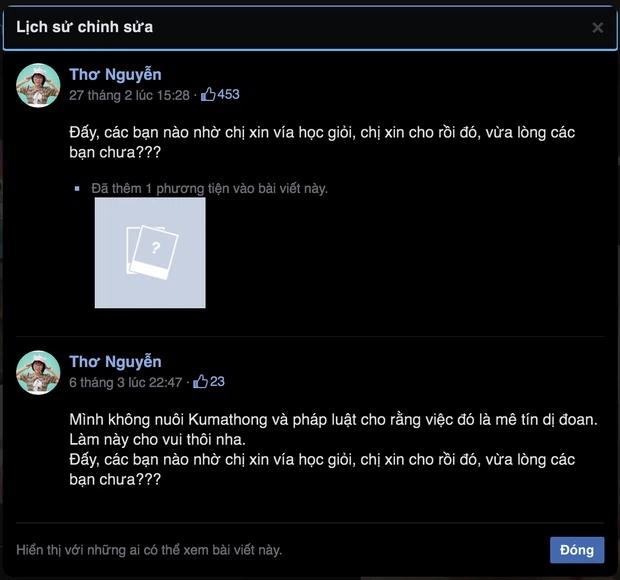Click the second edit's 'Đấy, các bạn nào' paragraph
The height and width of the screenshot is (580, 620).
(322, 469)
